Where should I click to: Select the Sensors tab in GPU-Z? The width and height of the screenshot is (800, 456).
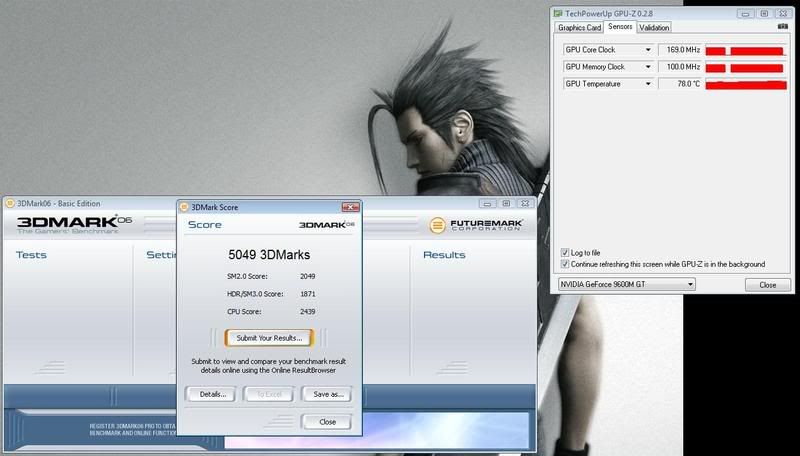click(620, 27)
